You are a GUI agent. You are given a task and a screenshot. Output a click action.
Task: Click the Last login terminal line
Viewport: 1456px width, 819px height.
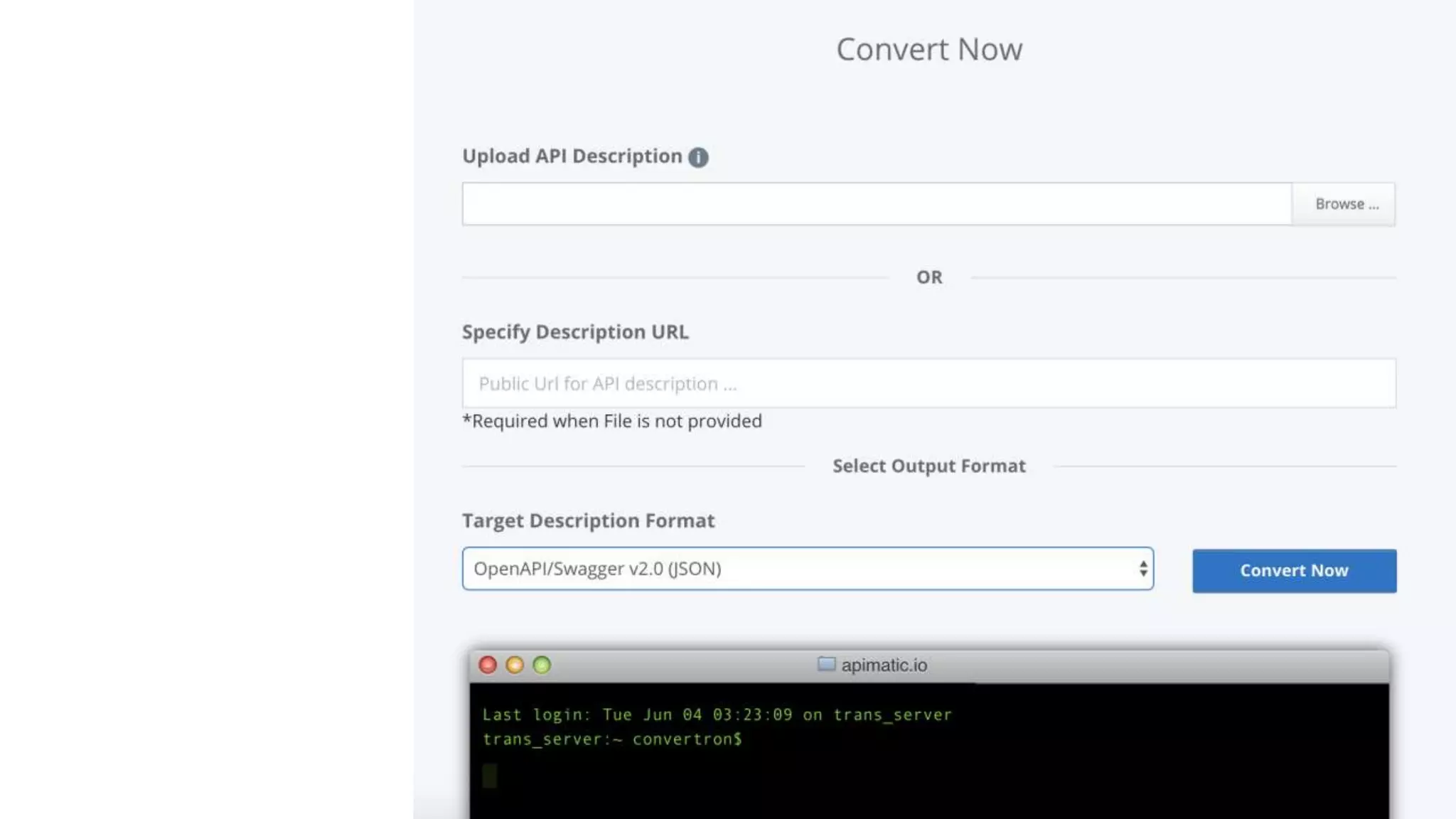pyautogui.click(x=717, y=714)
